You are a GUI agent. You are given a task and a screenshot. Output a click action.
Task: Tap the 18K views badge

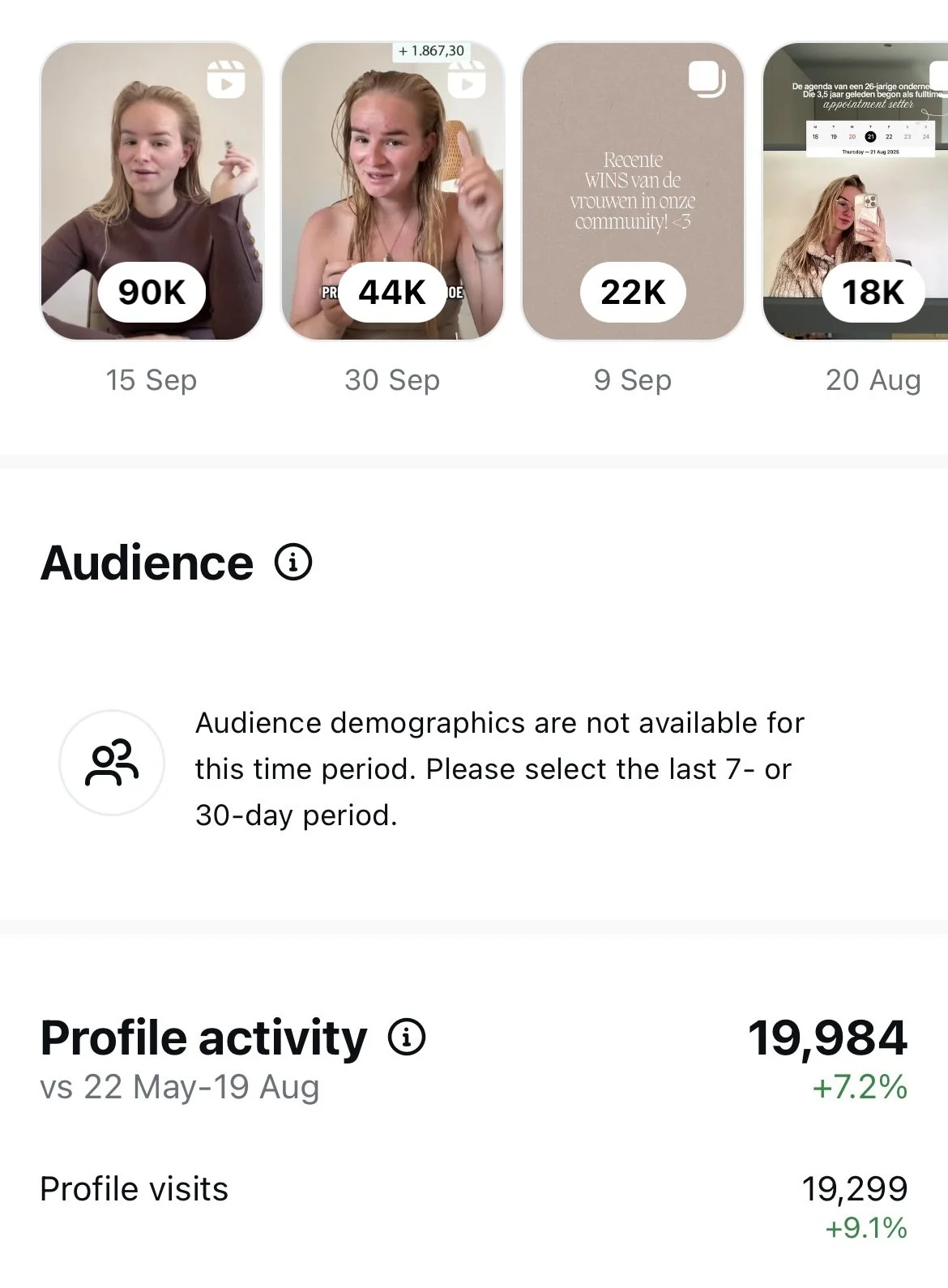coord(873,292)
